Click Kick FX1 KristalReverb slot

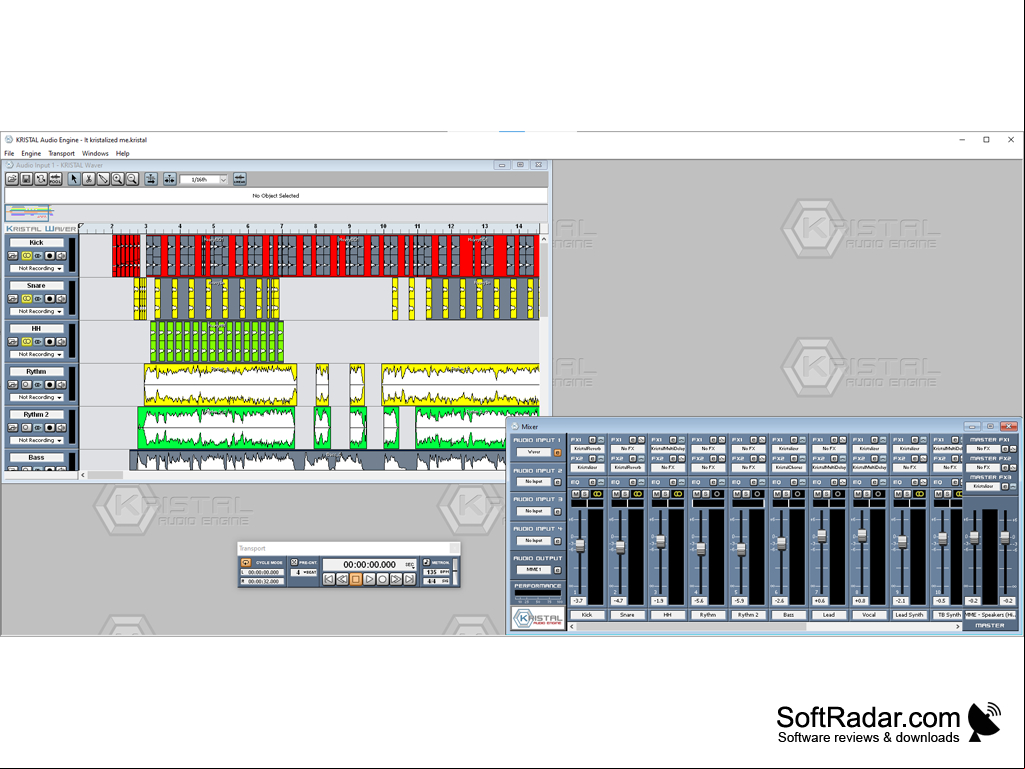(x=587, y=449)
